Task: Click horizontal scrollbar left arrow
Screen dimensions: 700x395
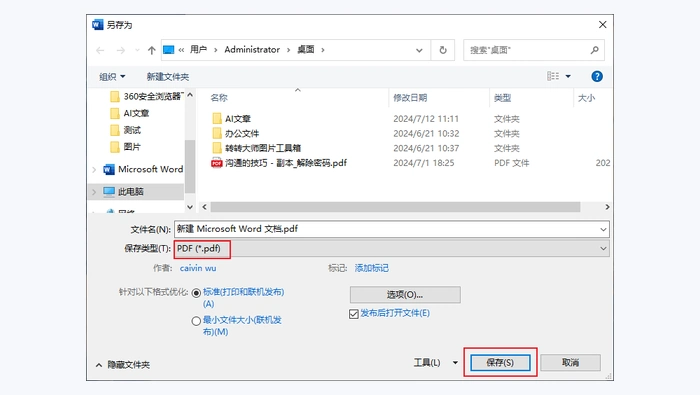Action: 204,207
